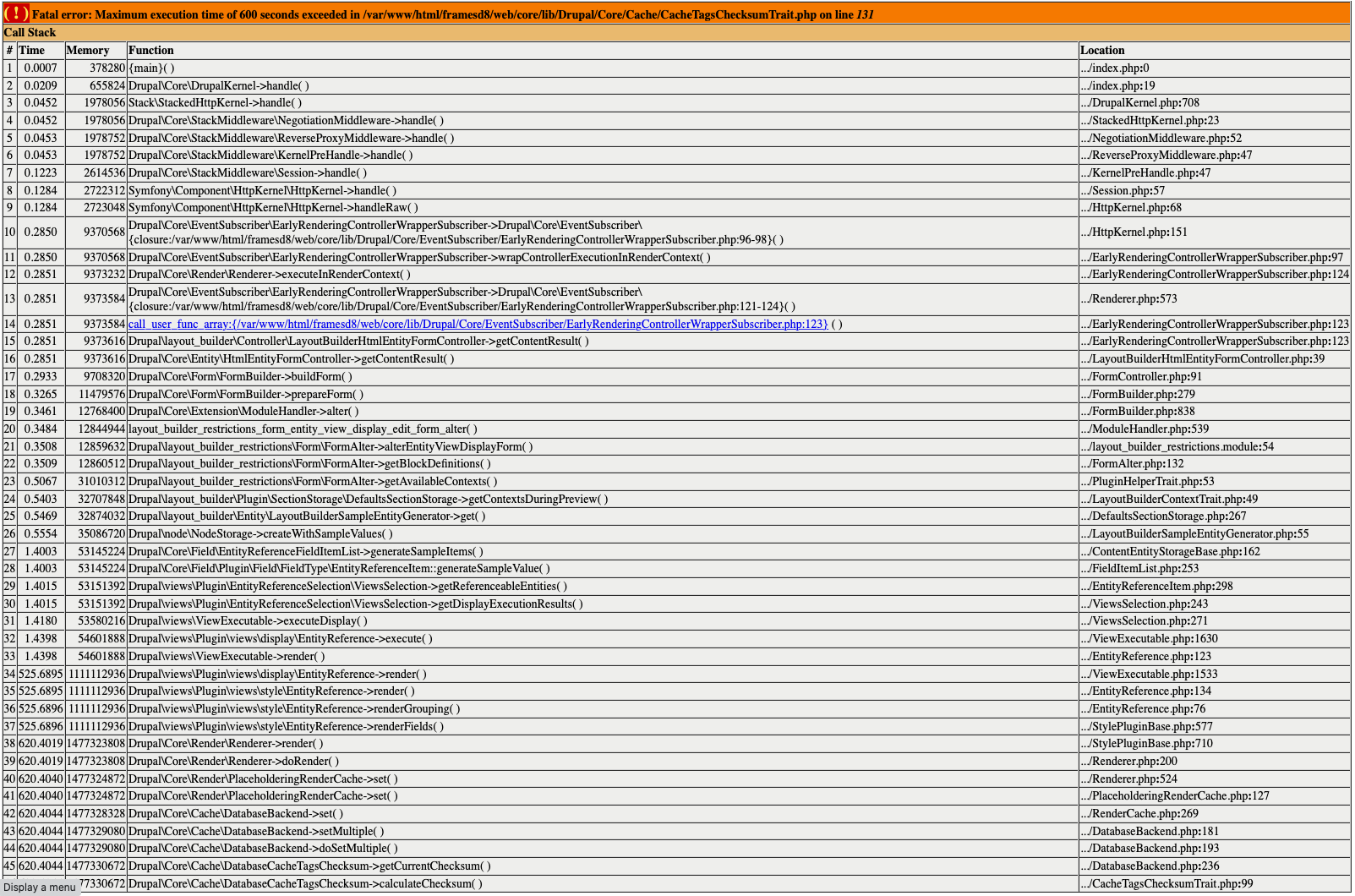The height and width of the screenshot is (896, 1355).
Task: Select the Renderer->executeInRenderContext( ) function cell
Action: pyautogui.click(x=603, y=275)
